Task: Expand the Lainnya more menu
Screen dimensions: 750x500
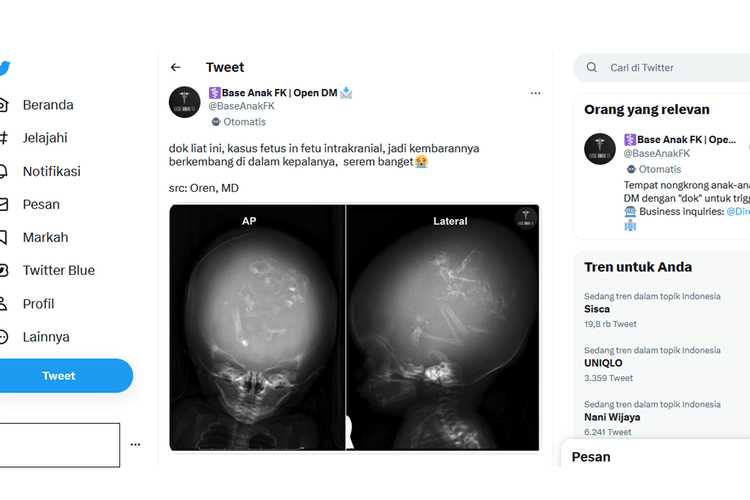Action: click(x=46, y=337)
